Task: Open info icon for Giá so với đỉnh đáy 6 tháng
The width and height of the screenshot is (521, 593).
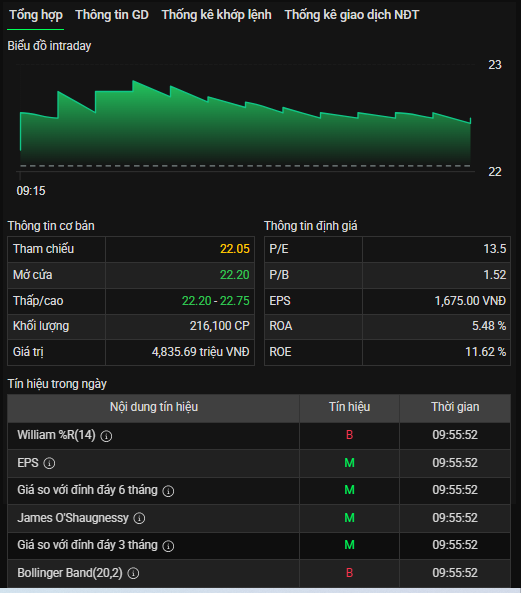Action: click(x=168, y=491)
